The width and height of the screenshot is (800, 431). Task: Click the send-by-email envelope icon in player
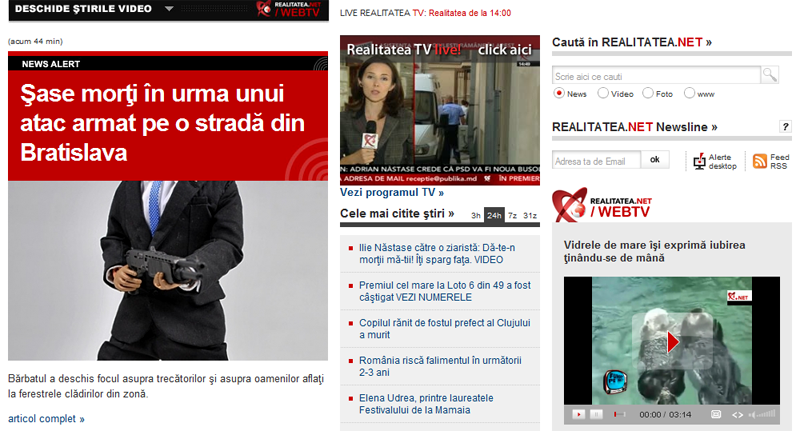(716, 415)
